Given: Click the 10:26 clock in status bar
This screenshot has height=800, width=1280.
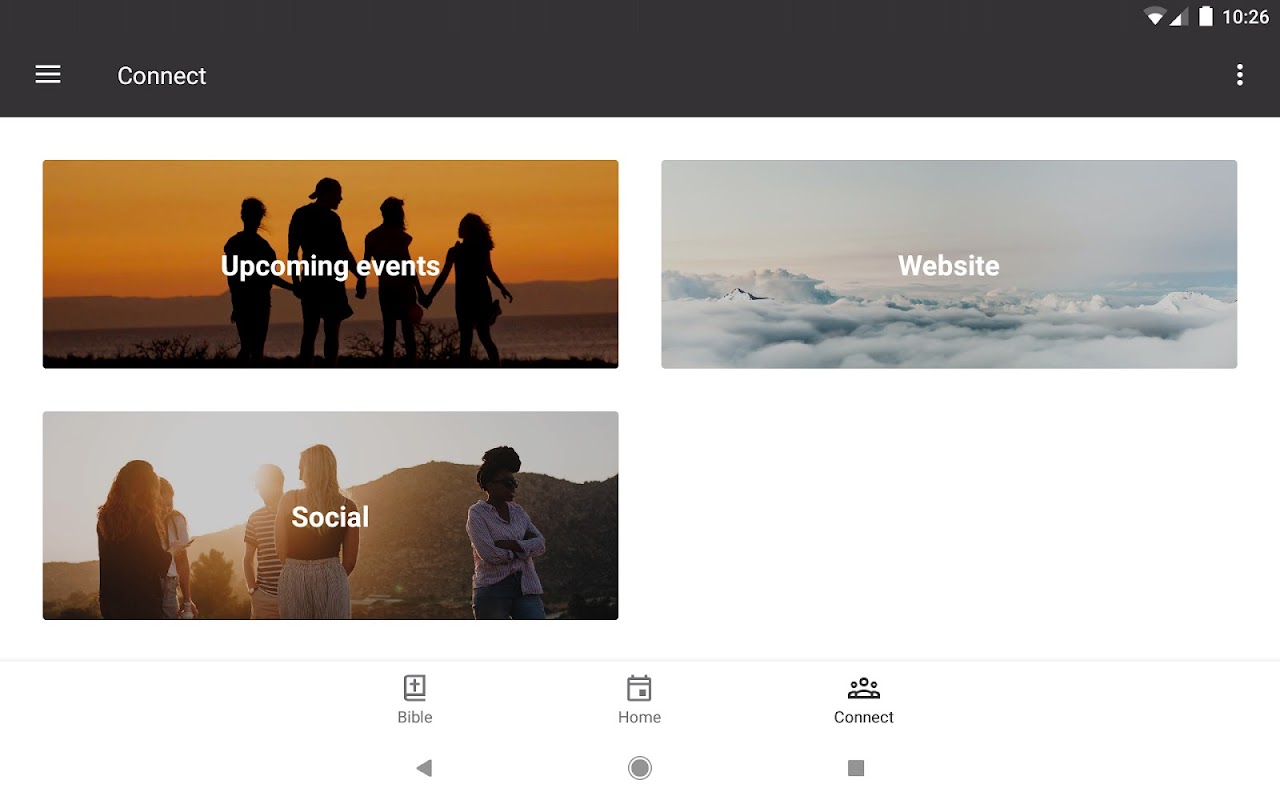Looking at the screenshot, I should 1246,17.
